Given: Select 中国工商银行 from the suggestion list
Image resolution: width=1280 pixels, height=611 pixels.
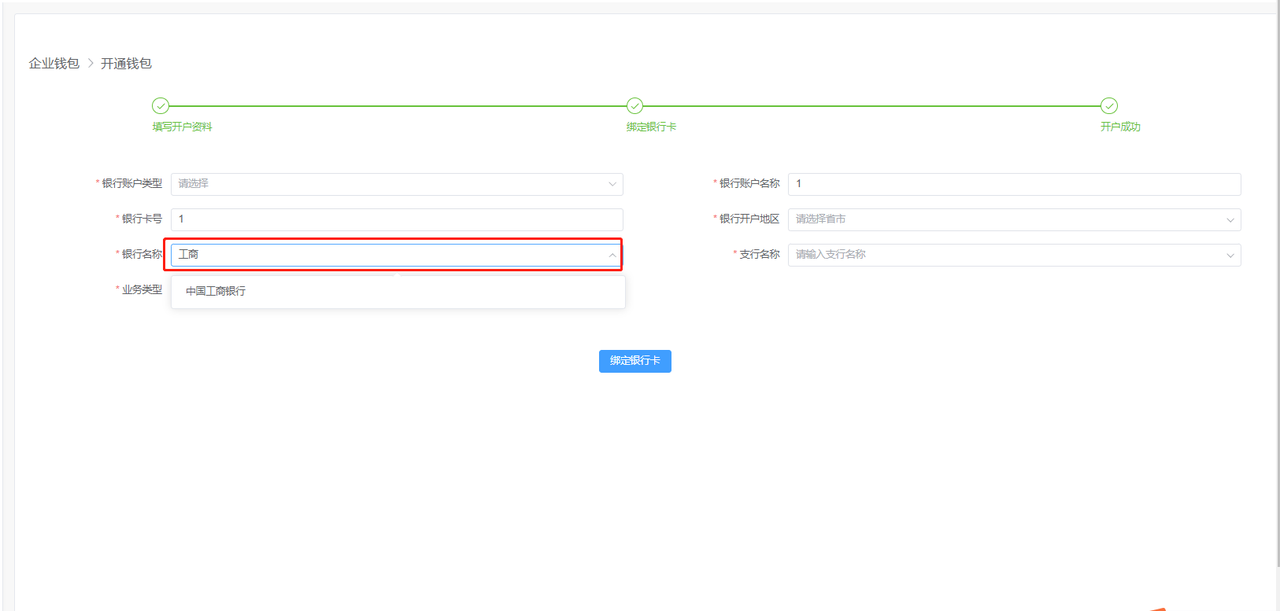Looking at the screenshot, I should click(x=216, y=291).
